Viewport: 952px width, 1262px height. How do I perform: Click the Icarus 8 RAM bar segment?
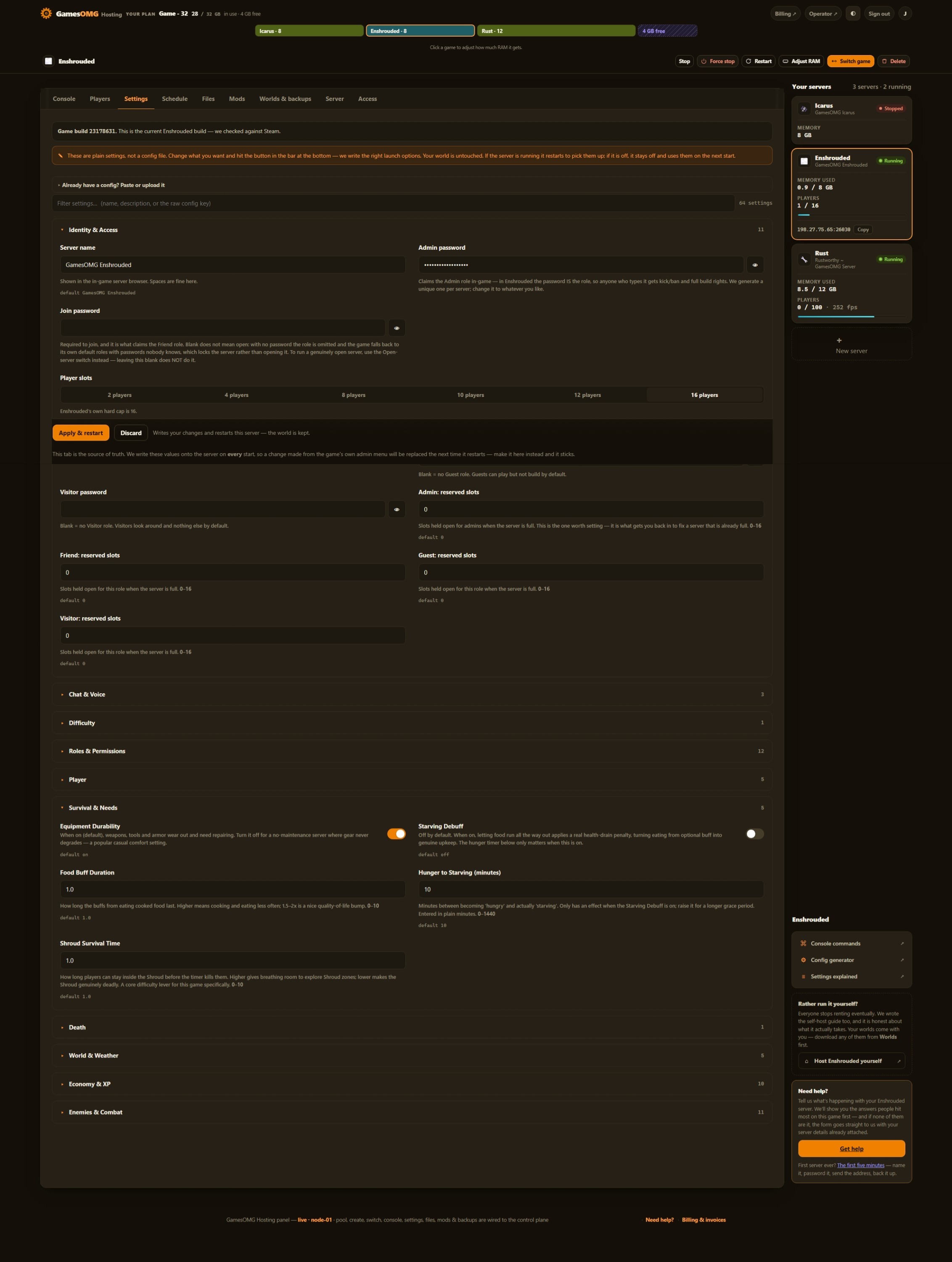(x=309, y=31)
